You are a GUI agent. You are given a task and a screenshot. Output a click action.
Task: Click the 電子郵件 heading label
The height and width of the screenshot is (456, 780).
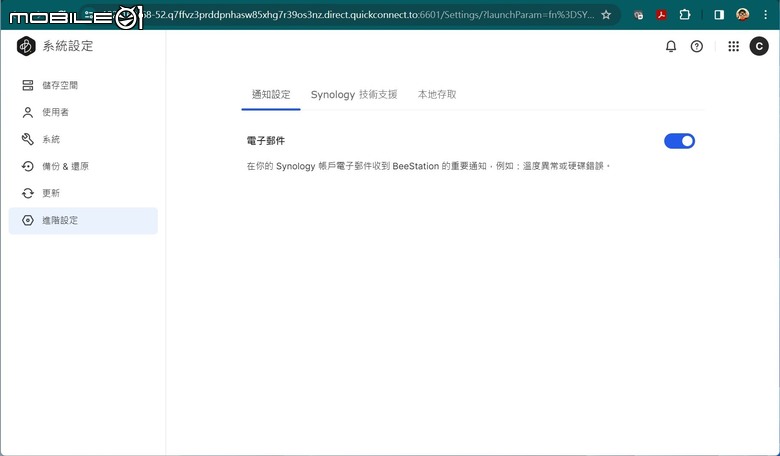click(266, 141)
